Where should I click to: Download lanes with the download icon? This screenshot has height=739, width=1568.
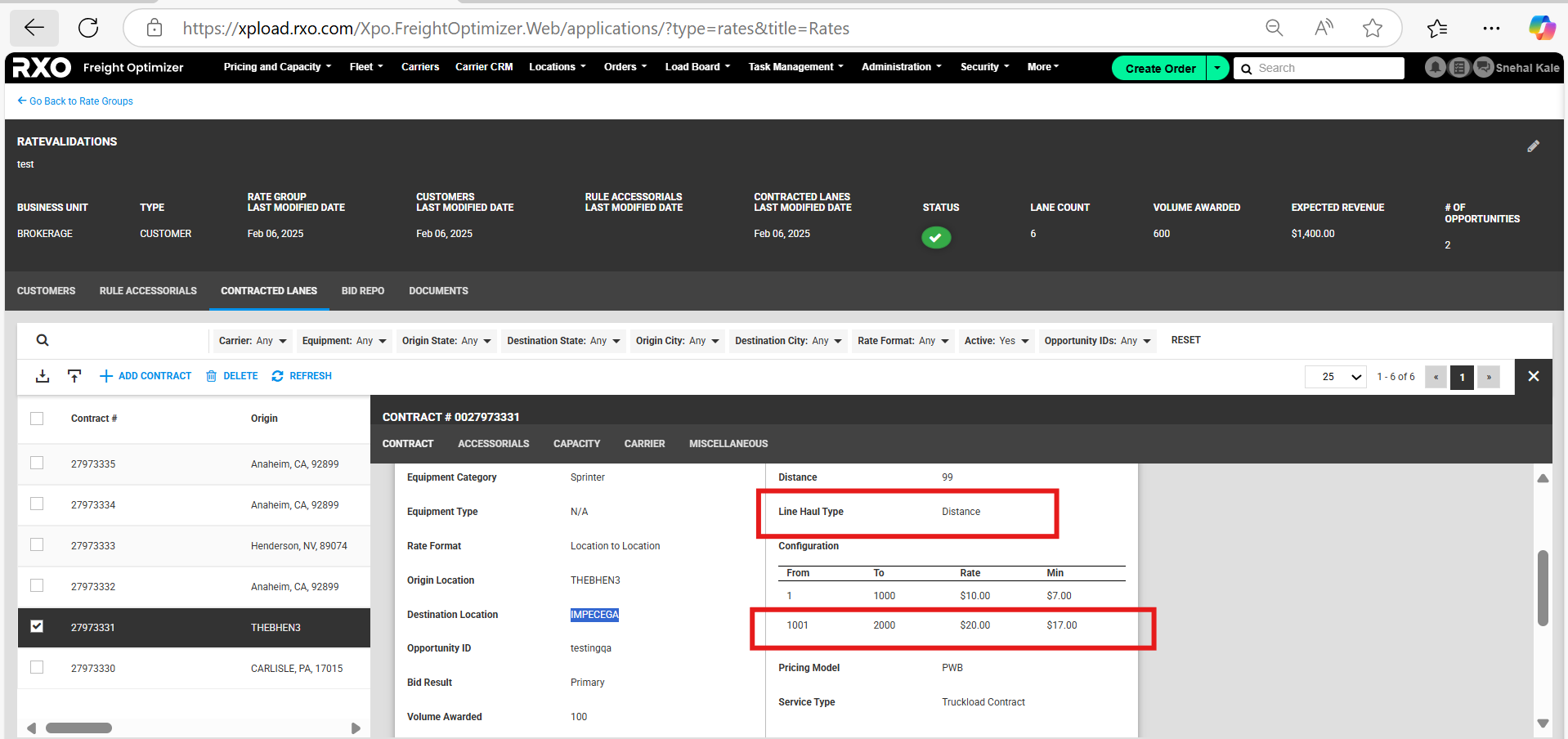(x=43, y=376)
